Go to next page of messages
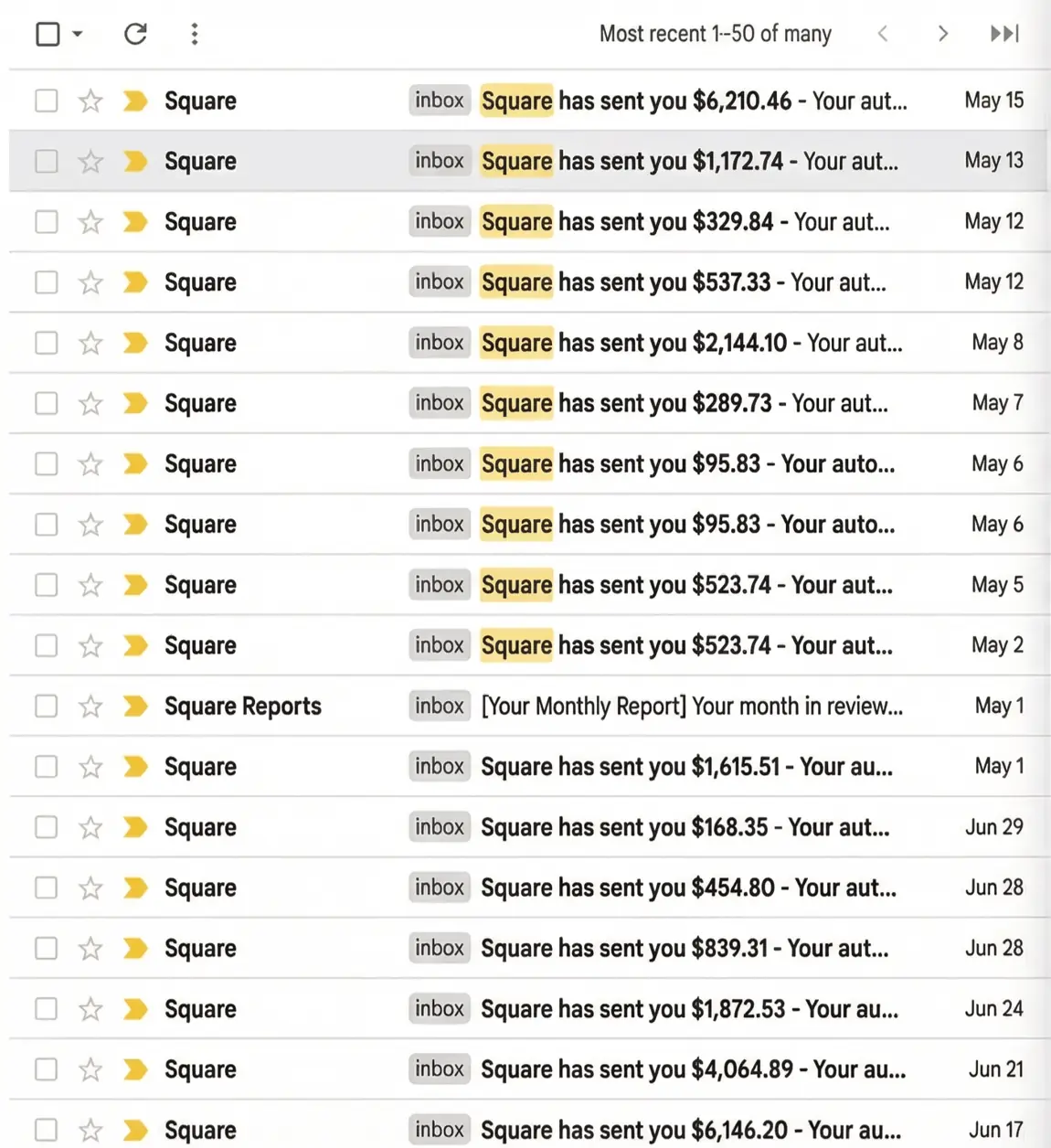 [x=942, y=35]
